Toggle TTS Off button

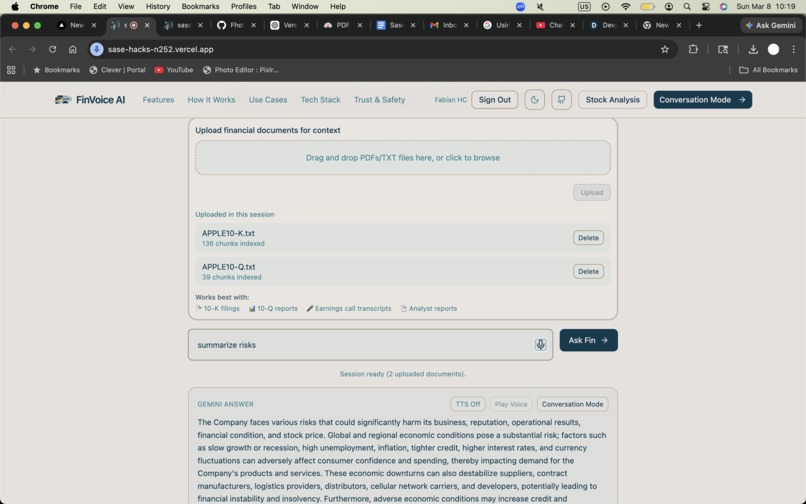[468, 404]
